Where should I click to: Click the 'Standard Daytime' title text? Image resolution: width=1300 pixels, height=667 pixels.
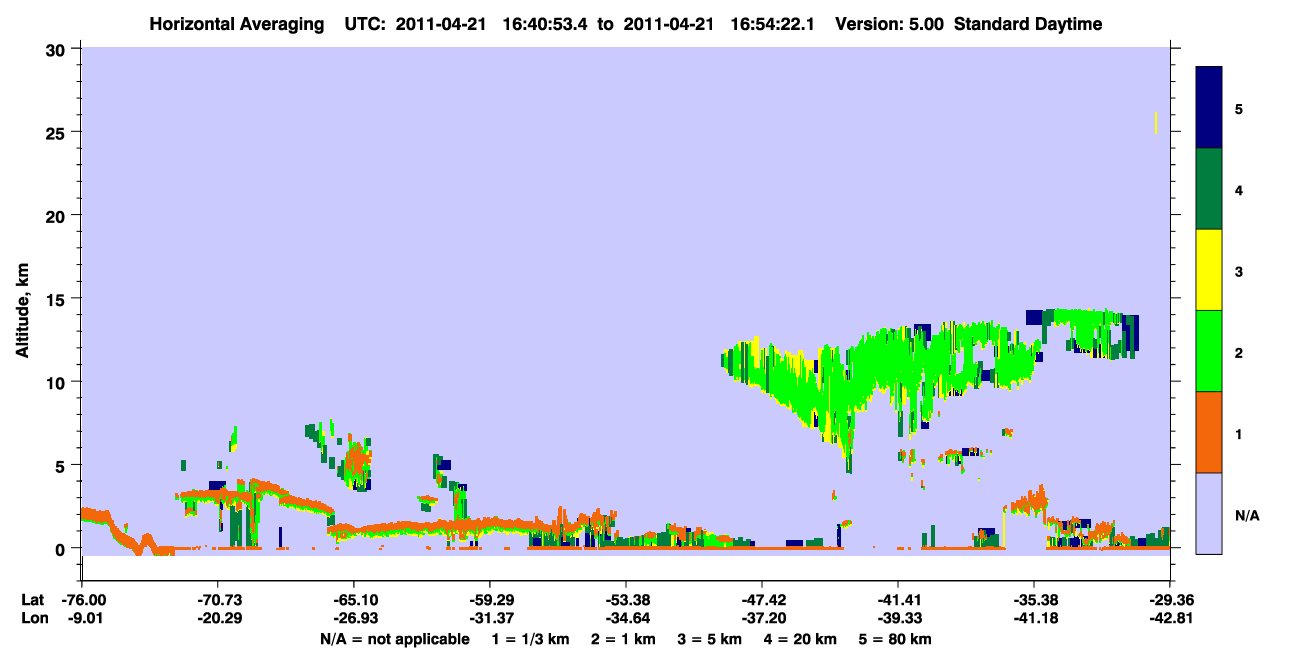coord(1028,24)
